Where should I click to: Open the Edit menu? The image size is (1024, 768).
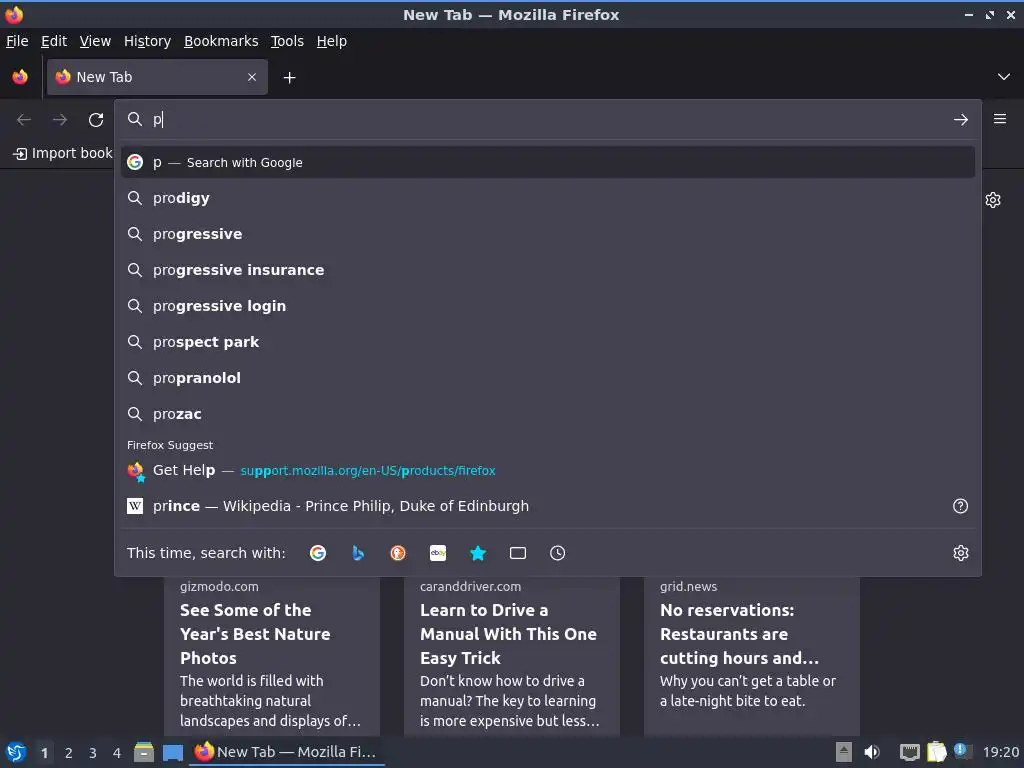coord(54,41)
